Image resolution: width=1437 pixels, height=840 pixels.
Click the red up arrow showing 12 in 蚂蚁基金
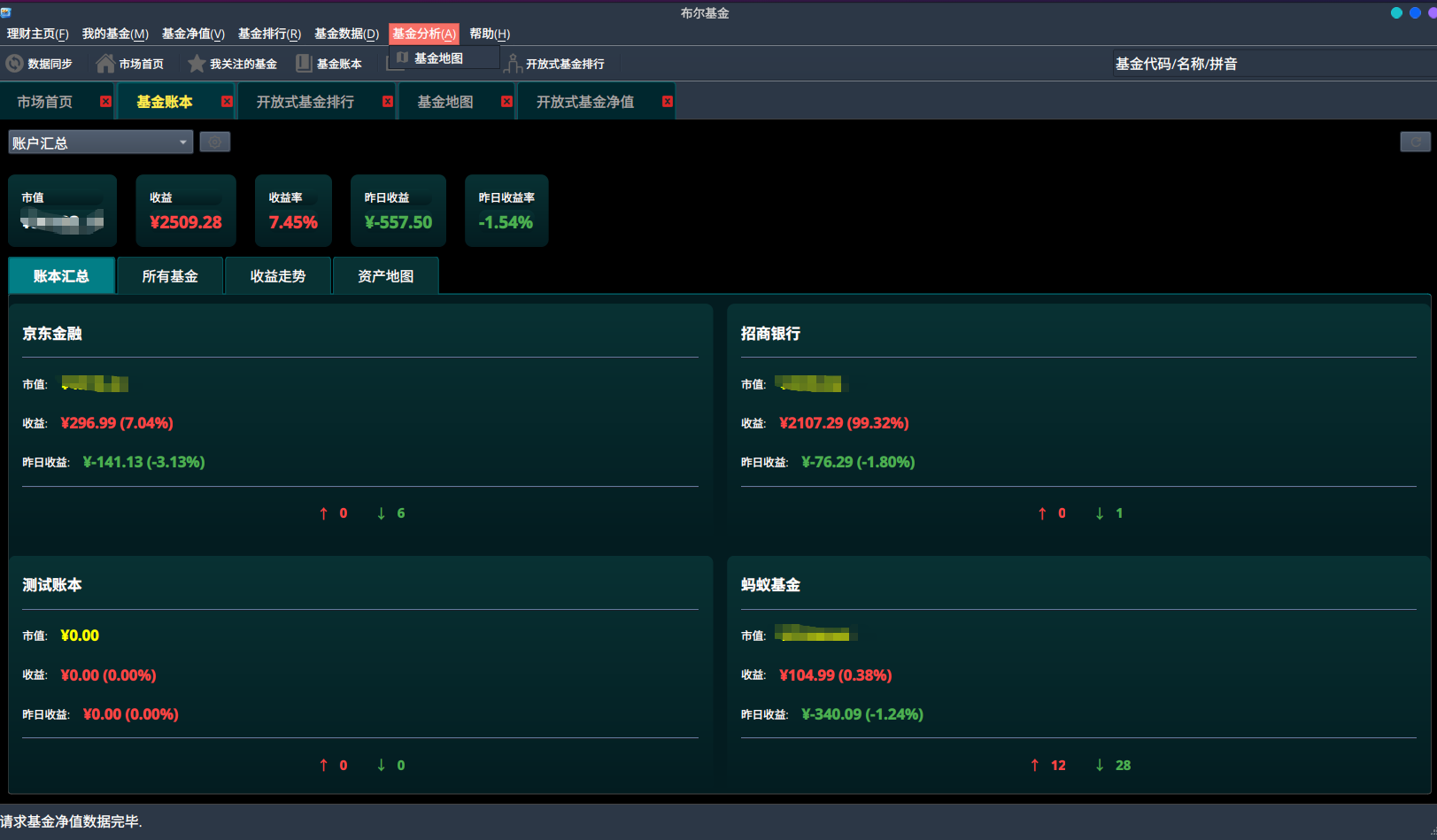[1035, 765]
